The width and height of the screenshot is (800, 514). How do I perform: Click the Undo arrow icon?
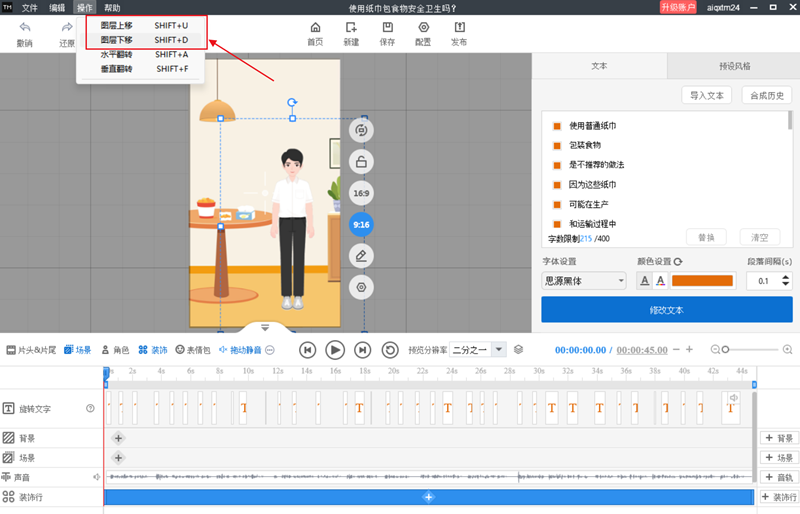click(24, 27)
